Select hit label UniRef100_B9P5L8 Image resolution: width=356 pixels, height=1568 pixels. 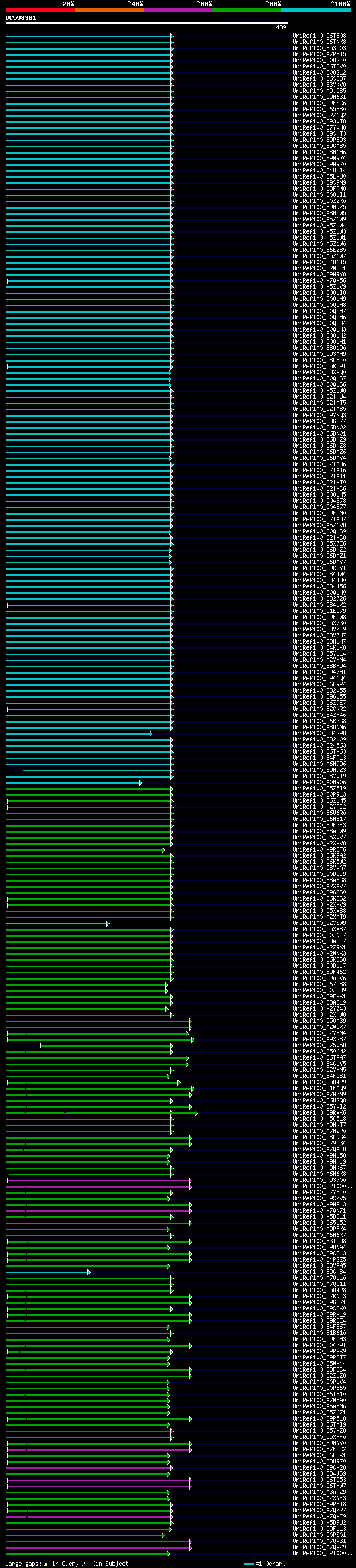pyautogui.click(x=319, y=1418)
